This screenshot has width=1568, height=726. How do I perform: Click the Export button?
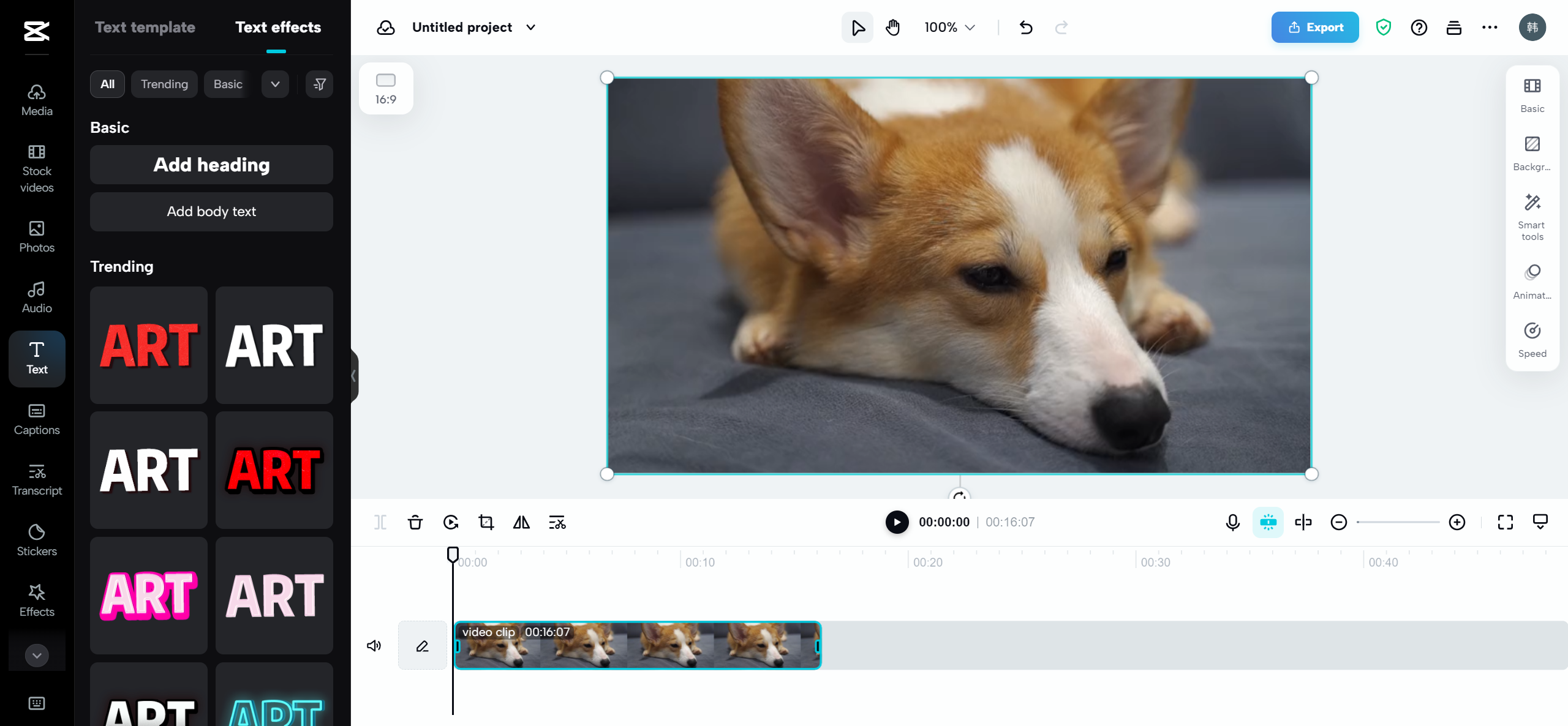(1314, 27)
